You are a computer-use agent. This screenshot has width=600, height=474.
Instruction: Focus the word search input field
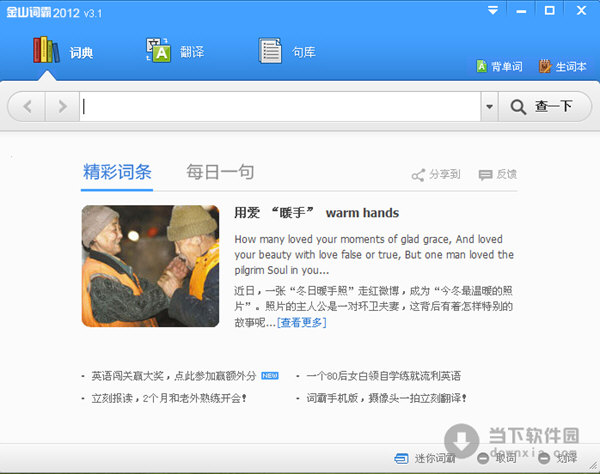pyautogui.click(x=280, y=106)
